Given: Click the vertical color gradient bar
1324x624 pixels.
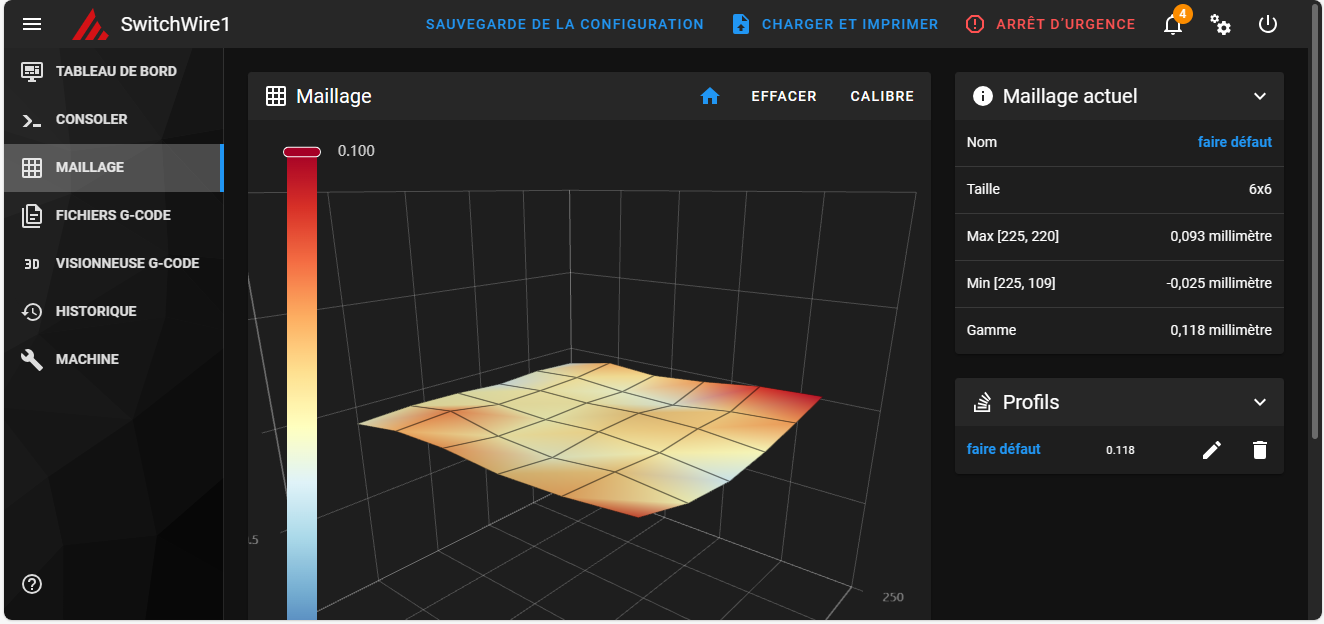Looking at the screenshot, I should pos(302,388).
